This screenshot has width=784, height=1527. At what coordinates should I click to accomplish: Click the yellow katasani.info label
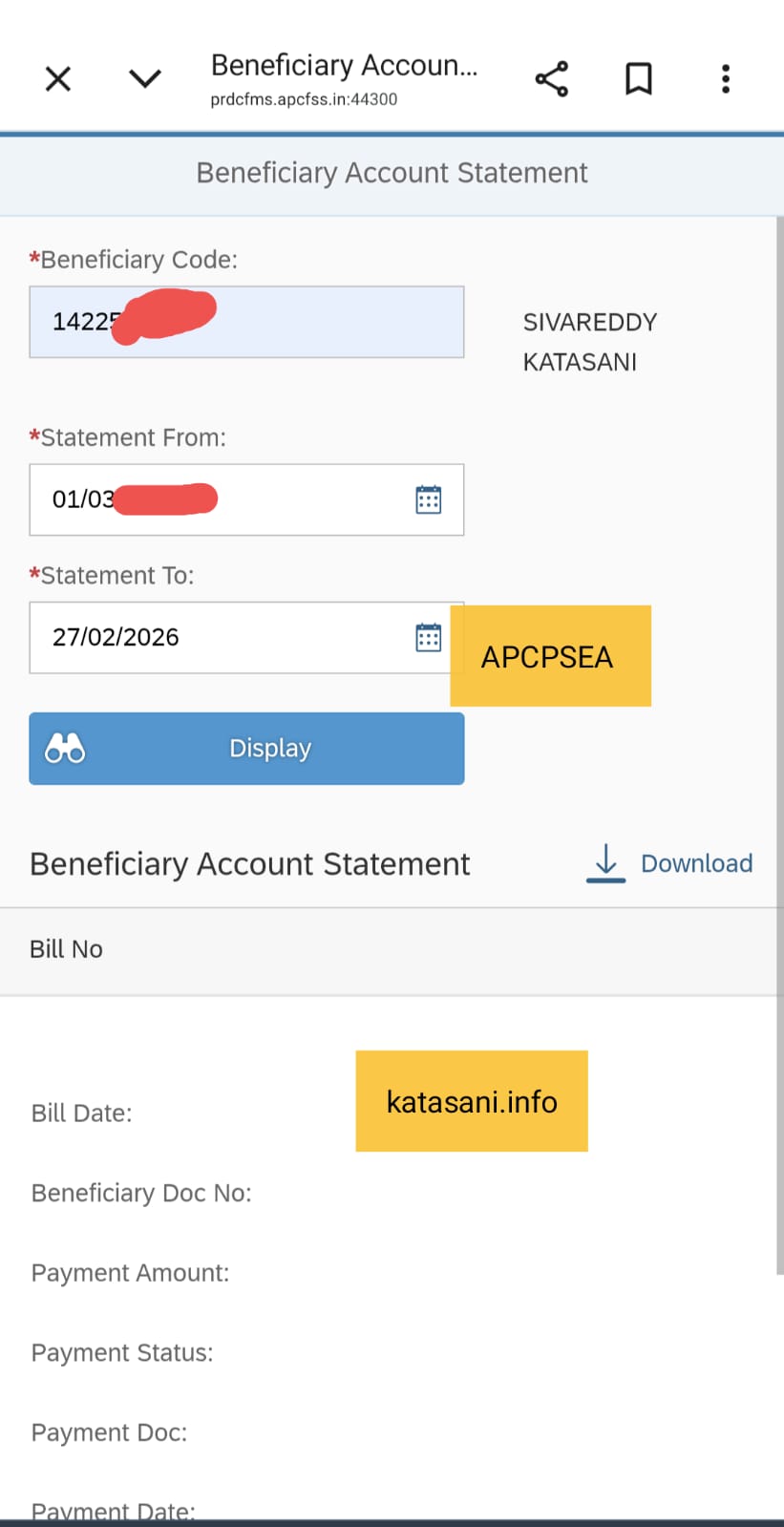coord(472,1101)
